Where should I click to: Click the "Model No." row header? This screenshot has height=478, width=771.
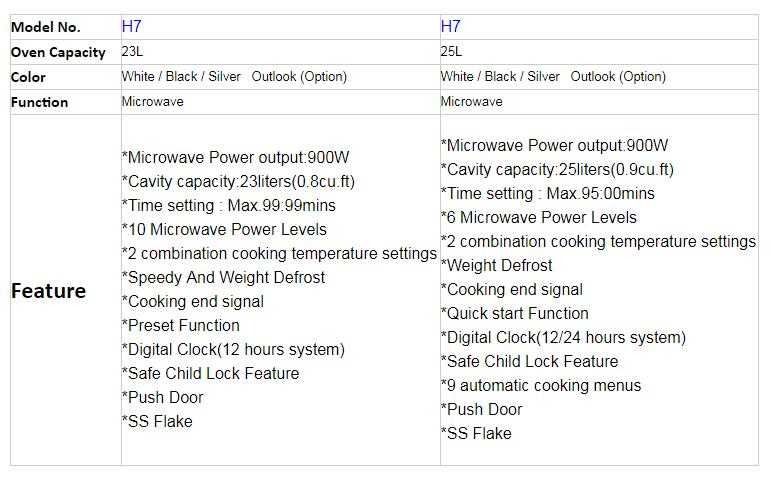46,28
